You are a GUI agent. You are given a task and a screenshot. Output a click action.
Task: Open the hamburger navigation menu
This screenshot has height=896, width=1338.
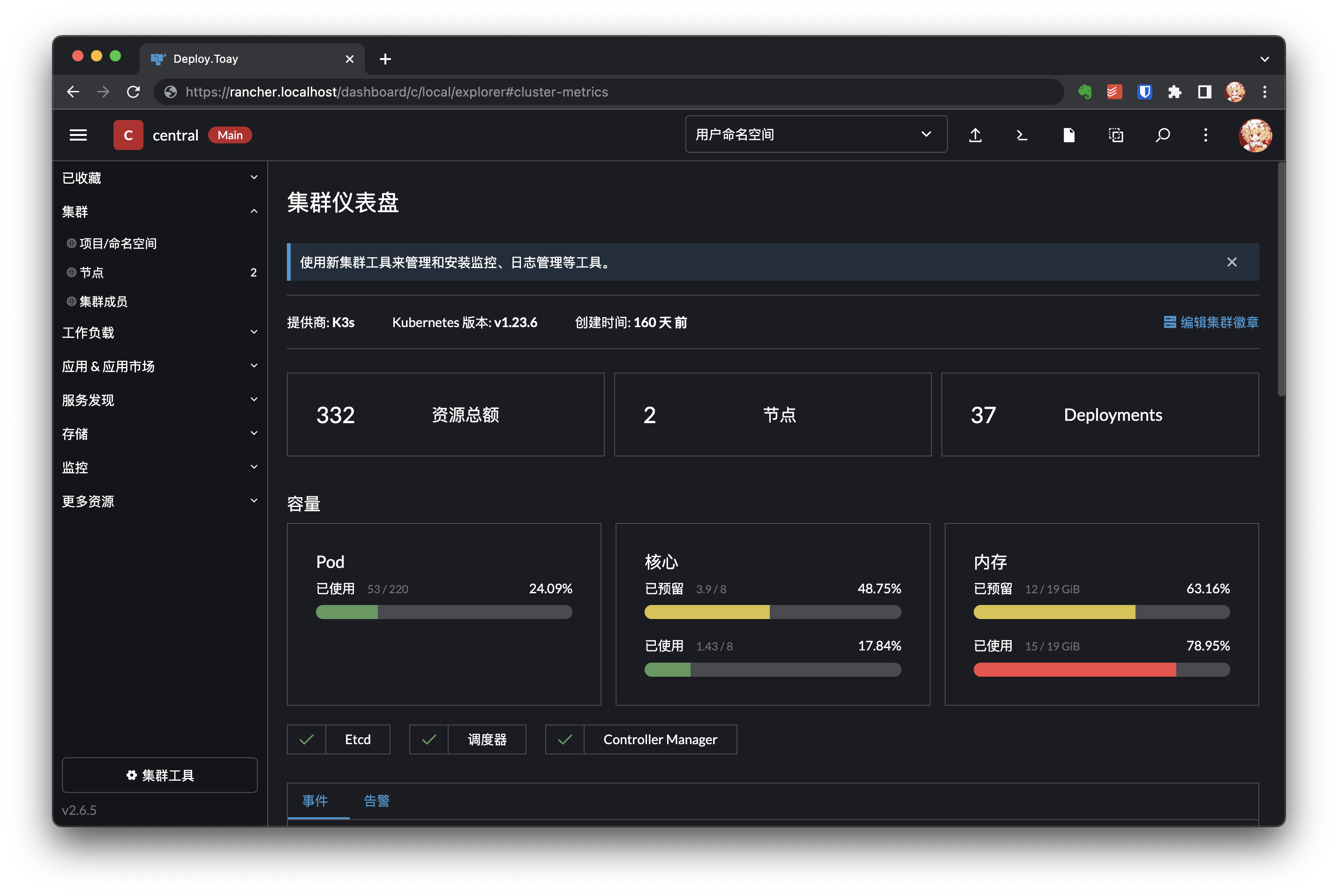pyautogui.click(x=78, y=135)
